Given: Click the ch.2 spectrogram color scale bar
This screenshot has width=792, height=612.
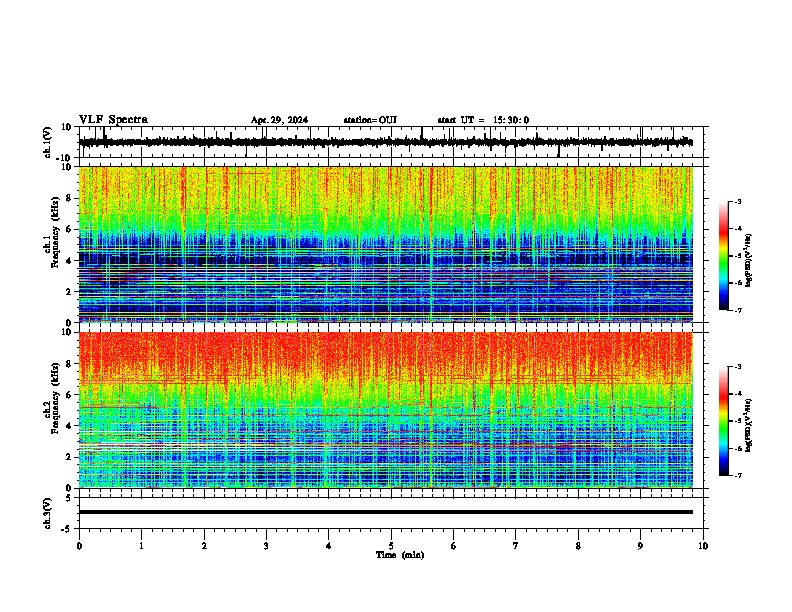Looking at the screenshot, I should pyautogui.click(x=724, y=421).
